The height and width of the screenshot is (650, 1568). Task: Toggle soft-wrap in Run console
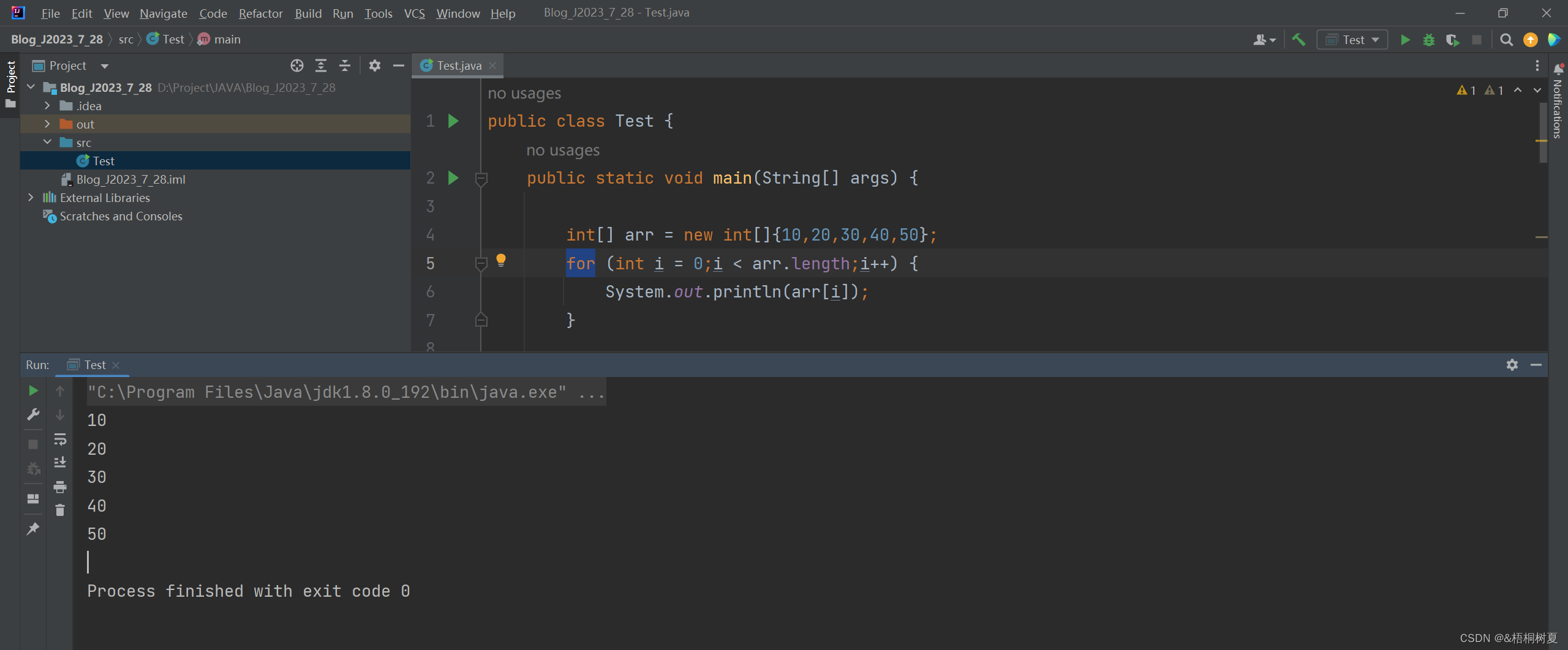coord(60,439)
